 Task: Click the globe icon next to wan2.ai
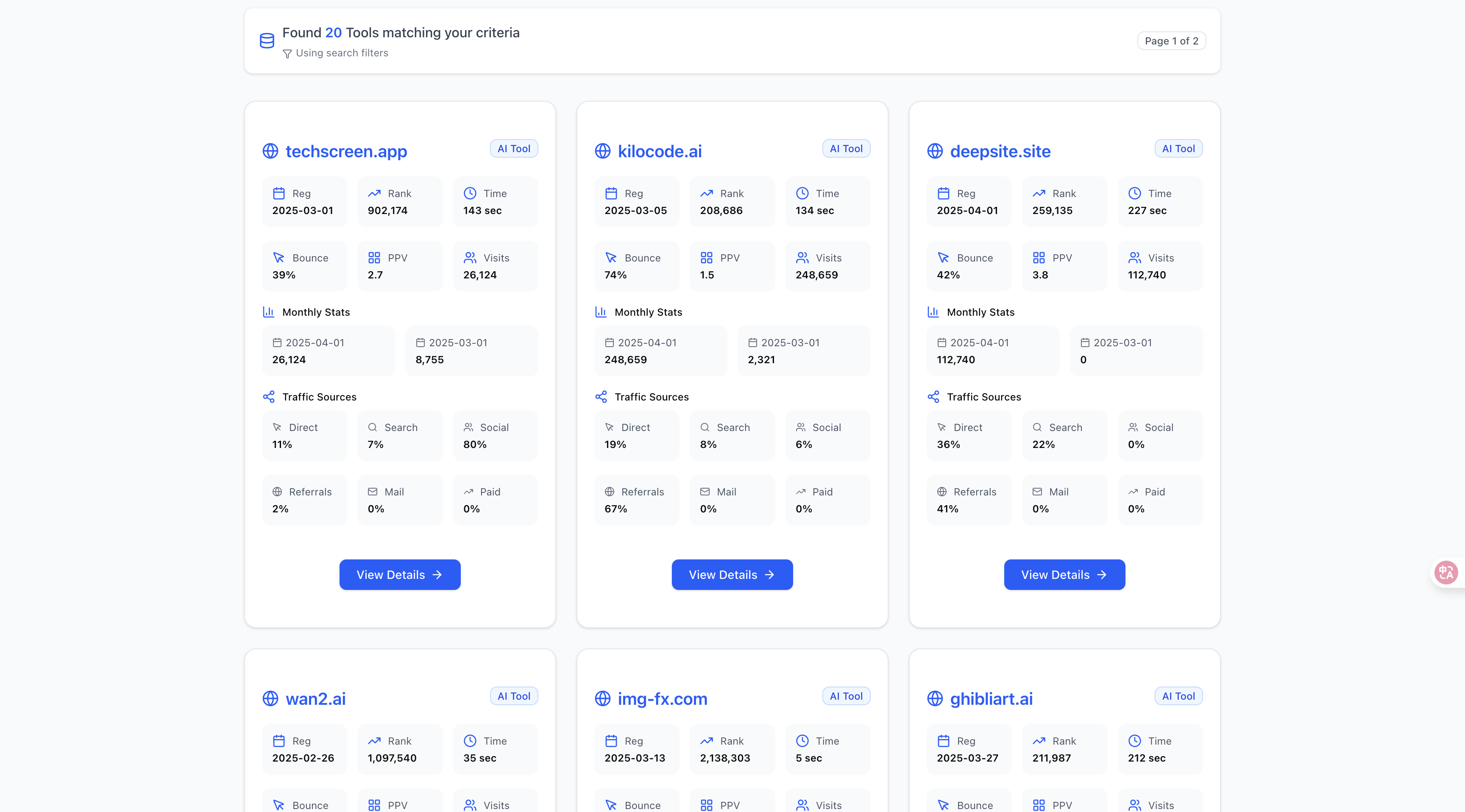(x=270, y=698)
